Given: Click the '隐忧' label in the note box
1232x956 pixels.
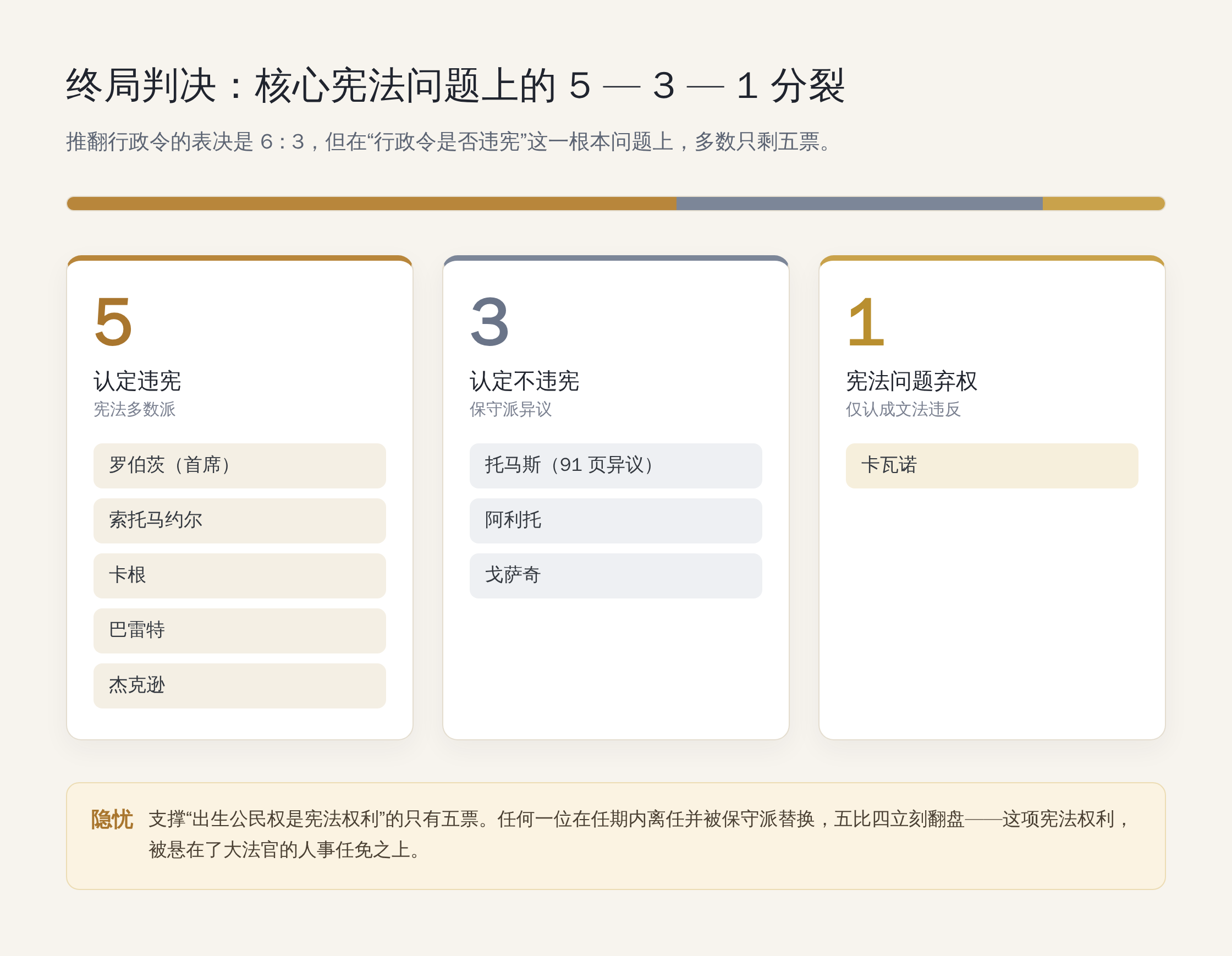Looking at the screenshot, I should (112, 820).
